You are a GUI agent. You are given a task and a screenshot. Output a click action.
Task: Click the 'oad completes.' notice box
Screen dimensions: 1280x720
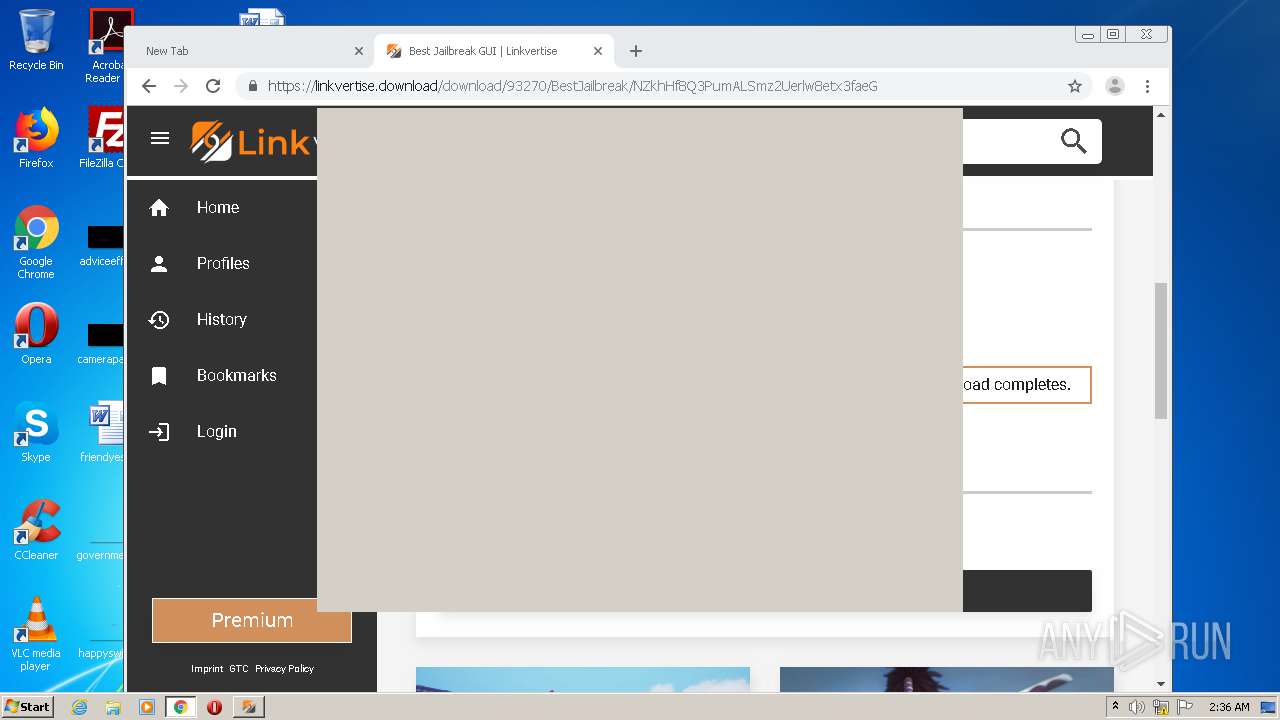pos(1027,385)
